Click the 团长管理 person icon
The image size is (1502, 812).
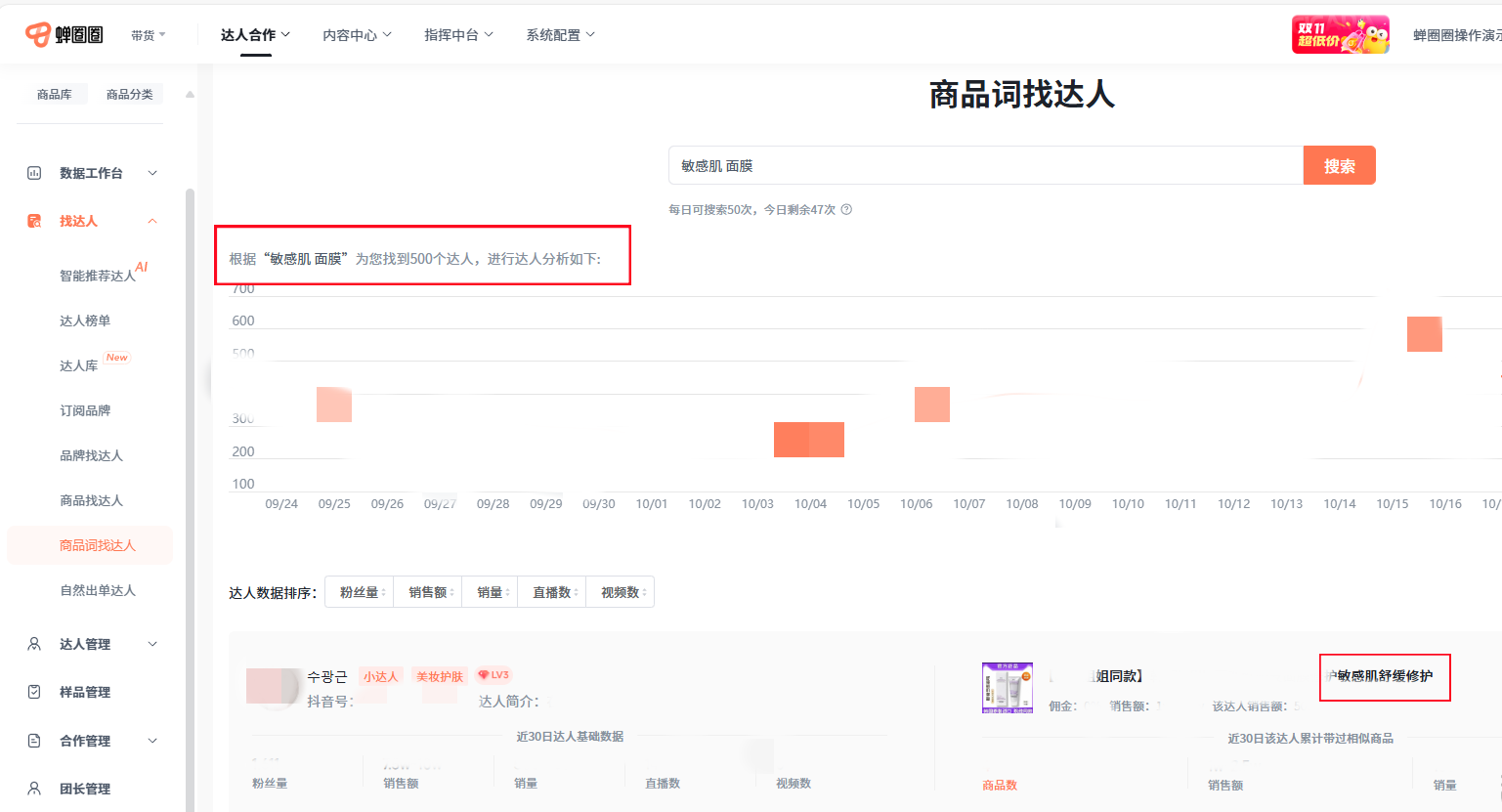tap(34, 789)
